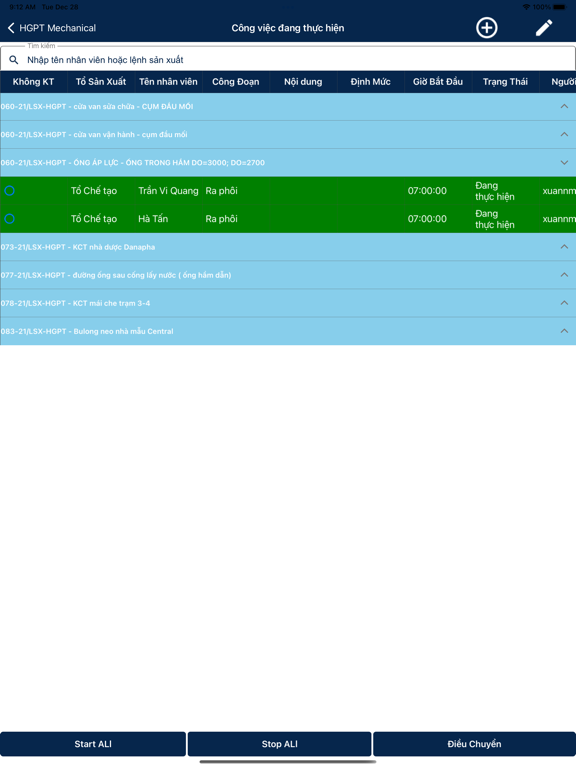Image resolution: width=576 pixels, height=768 pixels.
Task: Select radio button for Trần Vi Quang row
Action: pos(9,191)
